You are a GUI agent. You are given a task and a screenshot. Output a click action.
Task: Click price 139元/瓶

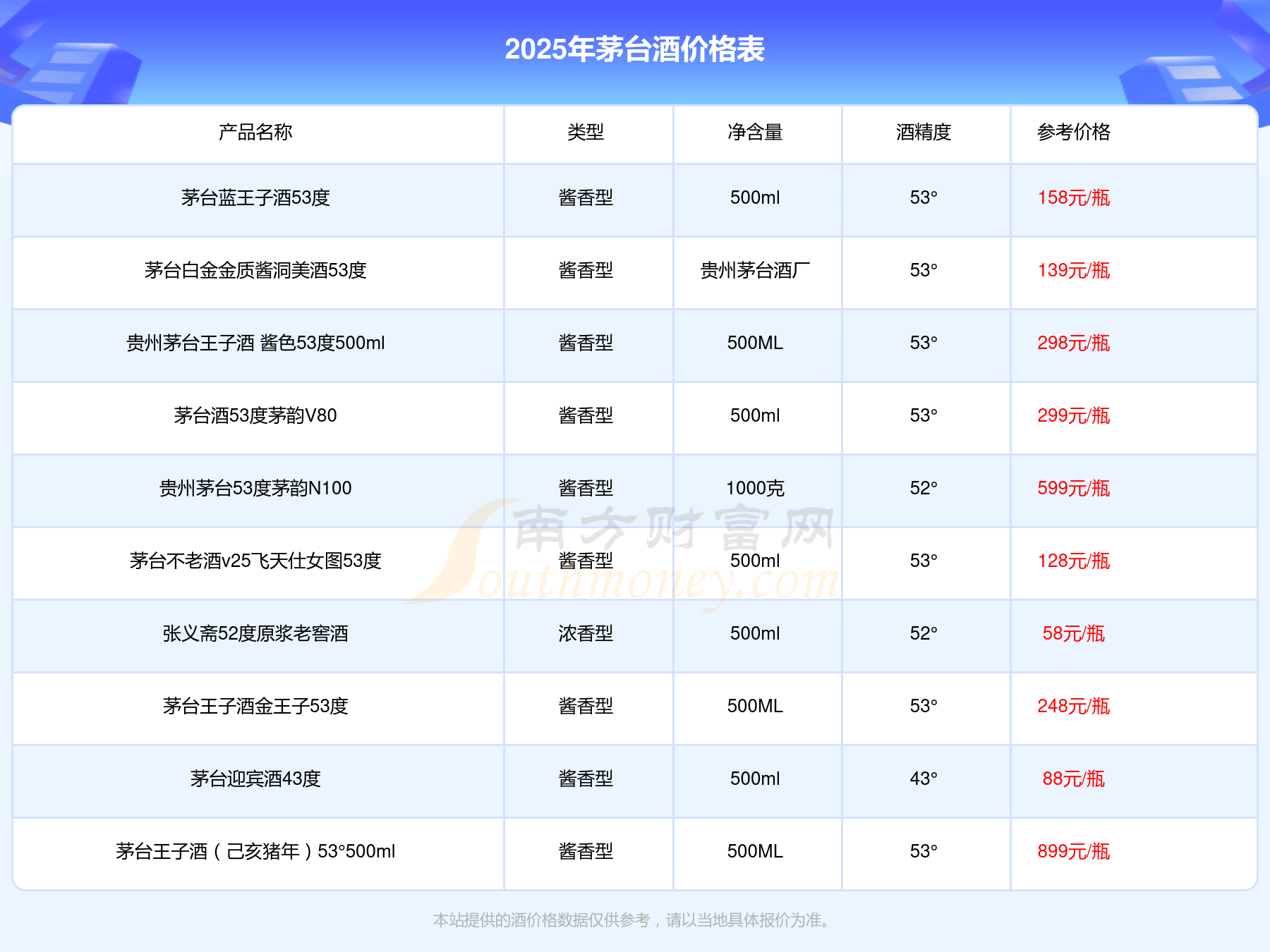pos(1074,270)
